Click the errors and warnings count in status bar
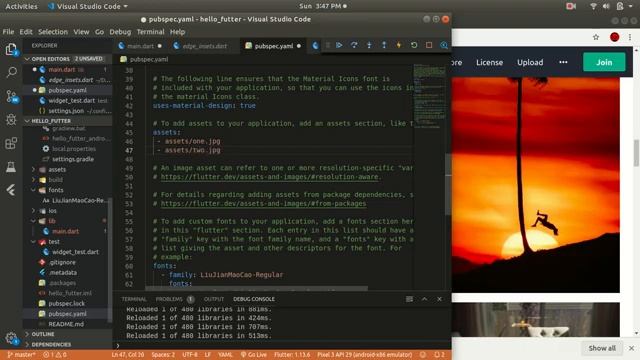The width and height of the screenshot is (640, 360). click(x=55, y=355)
